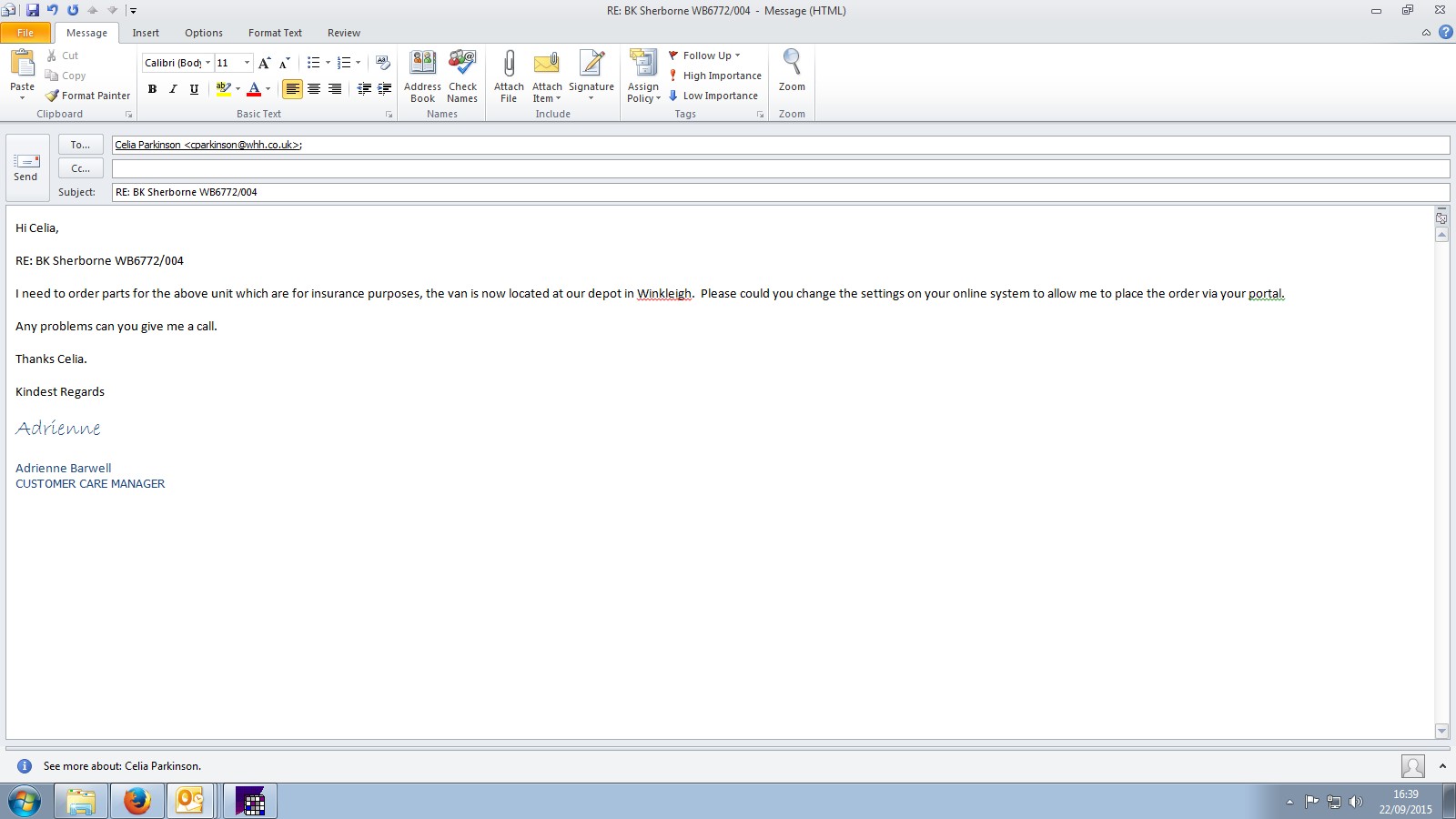
Task: Grow the font size
Action: click(264, 63)
